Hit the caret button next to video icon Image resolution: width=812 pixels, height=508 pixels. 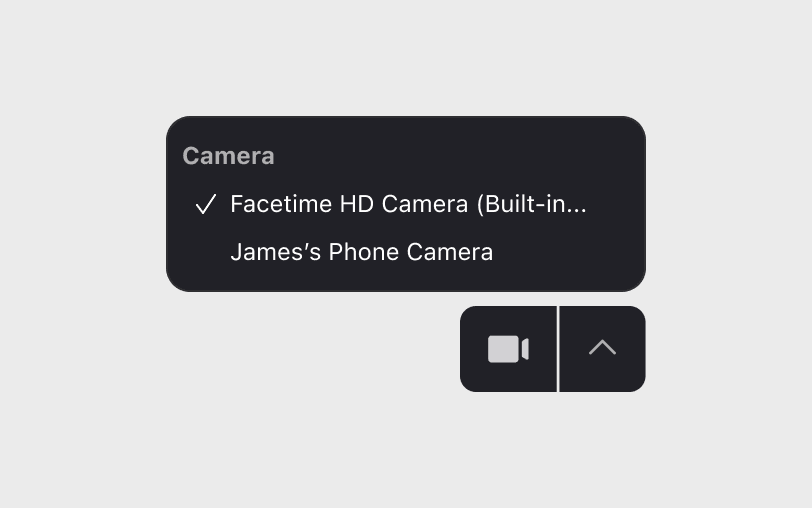pyautogui.click(x=602, y=349)
